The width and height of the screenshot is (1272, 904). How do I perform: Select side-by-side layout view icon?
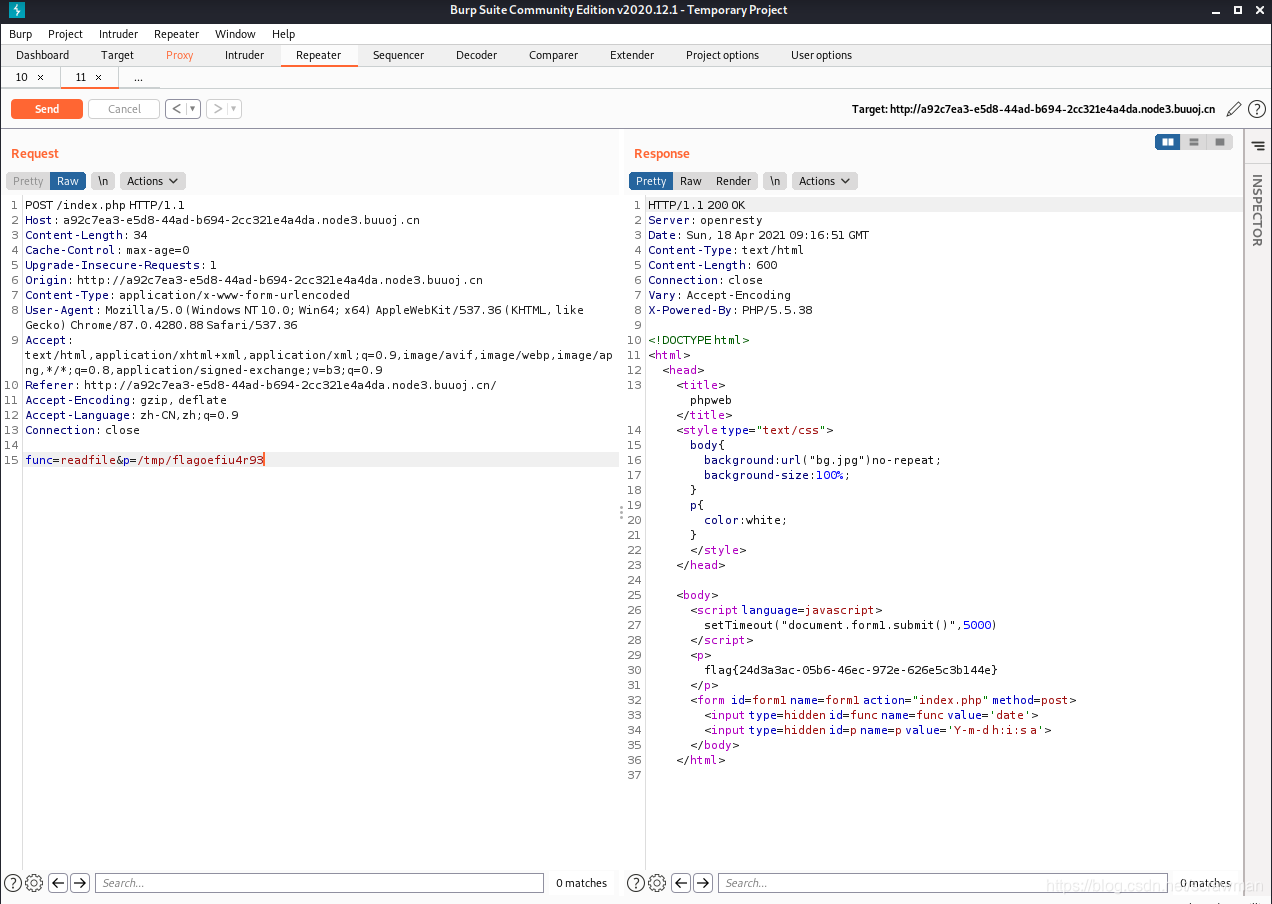[1167, 142]
